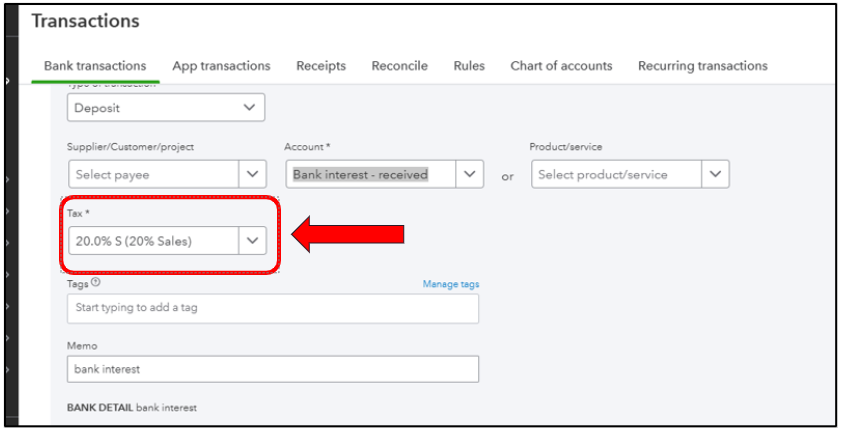
Task: Go to the Reconcile tab
Action: tap(399, 66)
